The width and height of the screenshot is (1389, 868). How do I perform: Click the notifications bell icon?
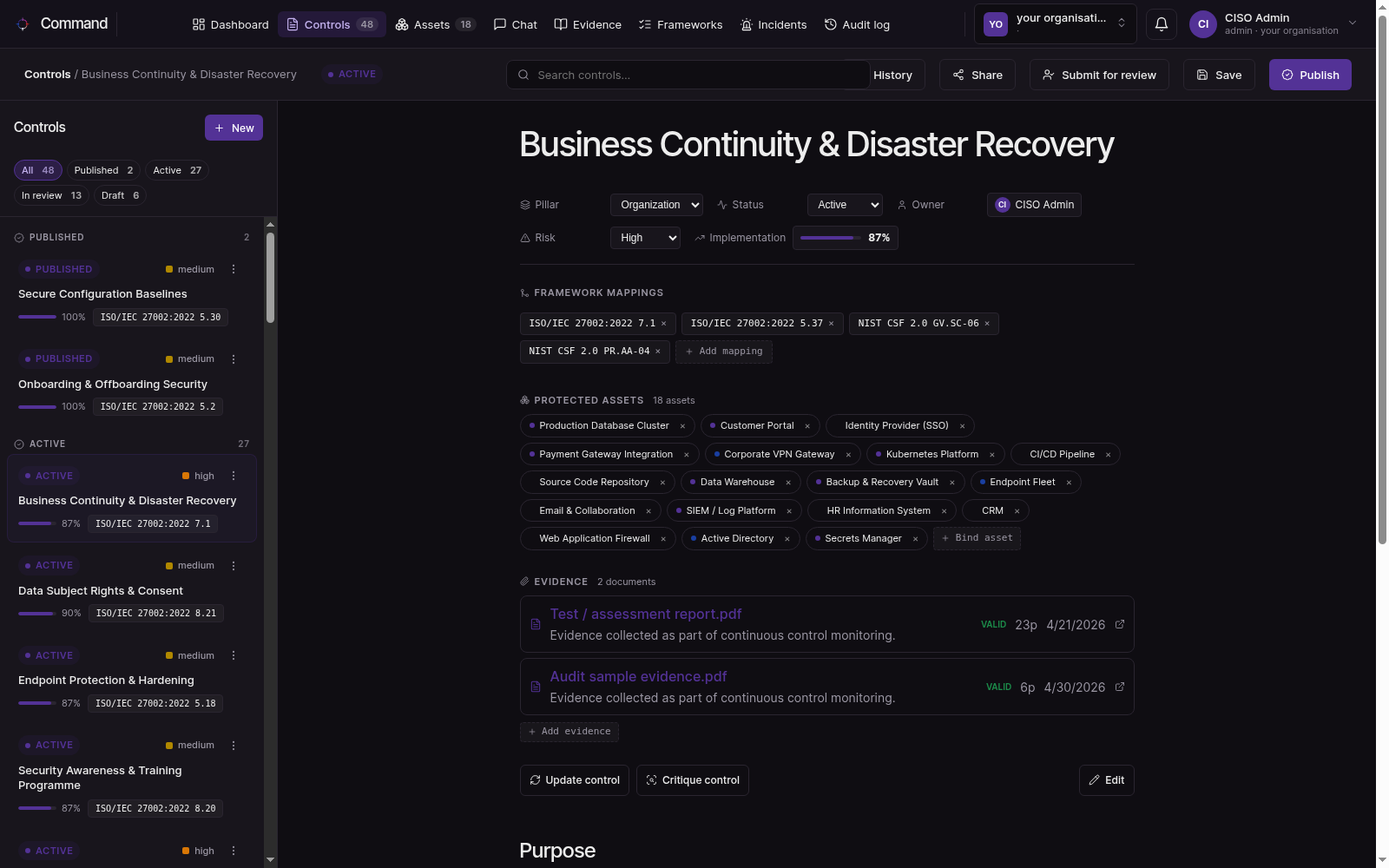(1162, 24)
